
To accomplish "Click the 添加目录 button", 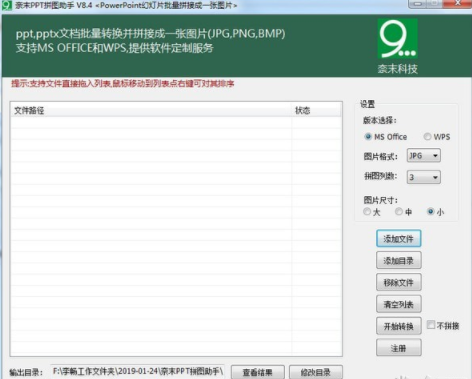I will [x=399, y=261].
